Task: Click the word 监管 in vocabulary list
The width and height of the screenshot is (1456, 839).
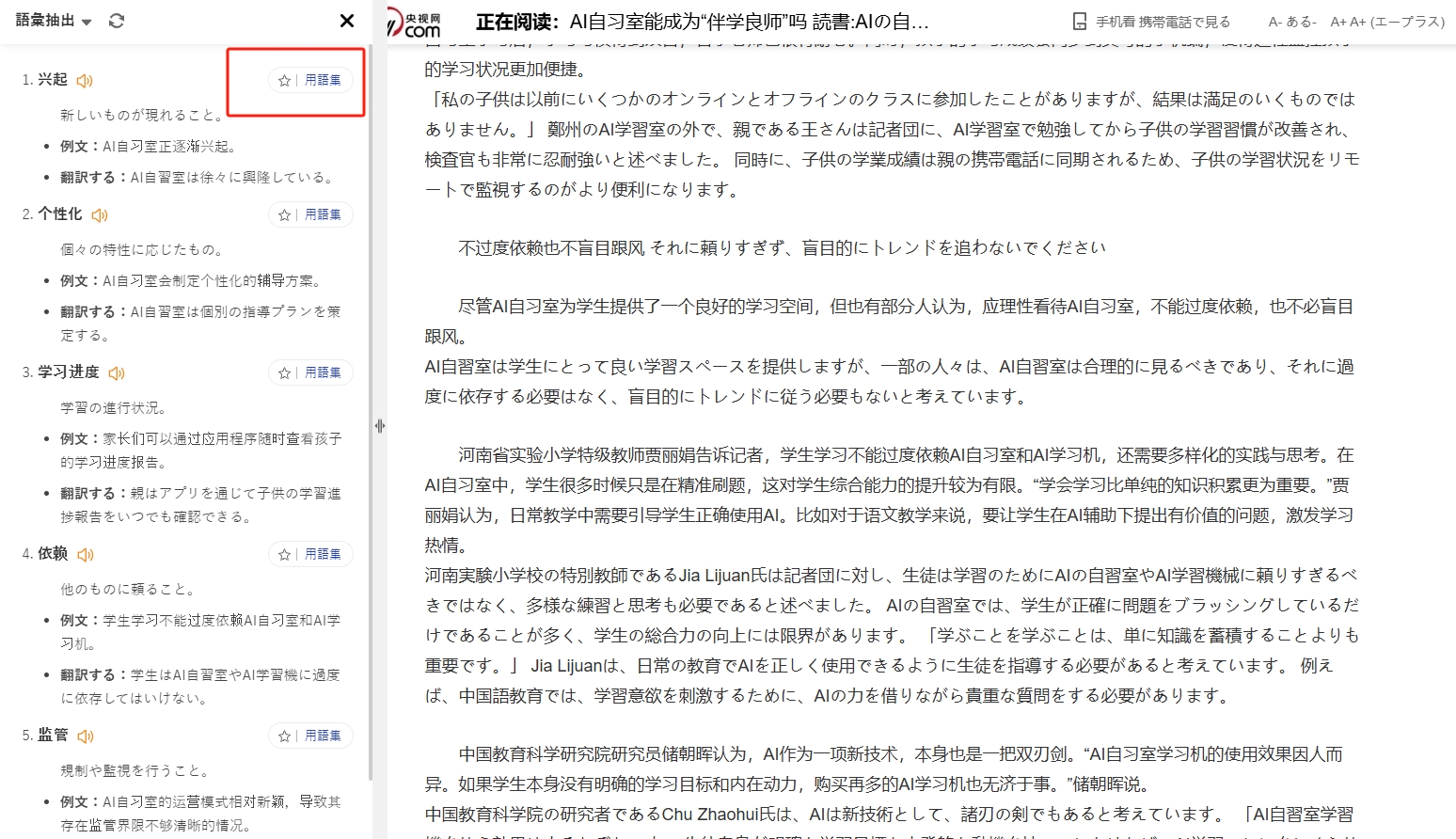Action: (x=53, y=736)
